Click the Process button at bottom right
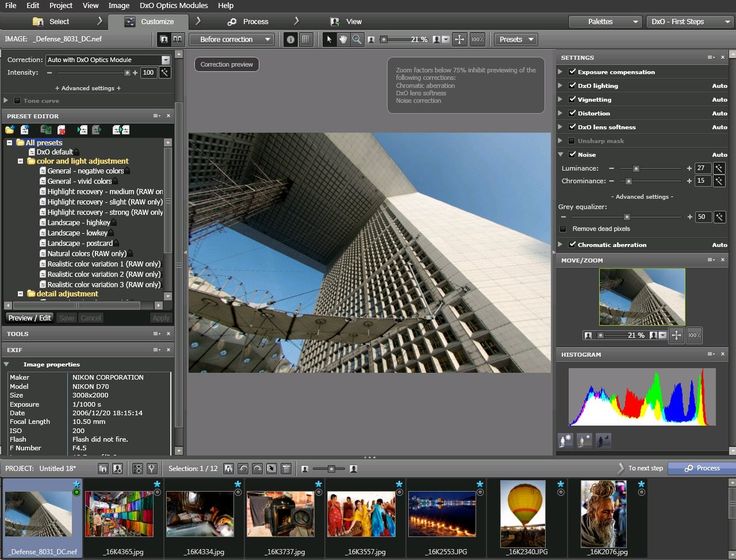 click(x=701, y=468)
